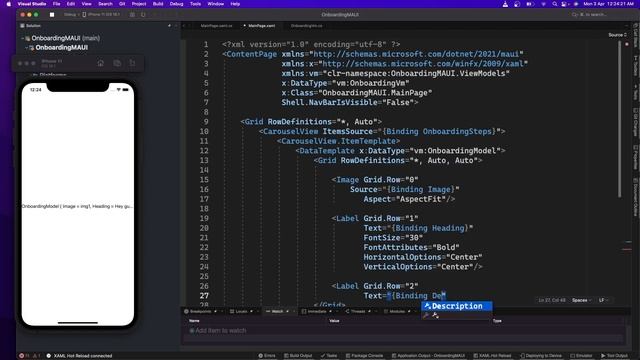This screenshot has height=360, width=640.
Task: Open the Build menu
Action: [x=158, y=4]
